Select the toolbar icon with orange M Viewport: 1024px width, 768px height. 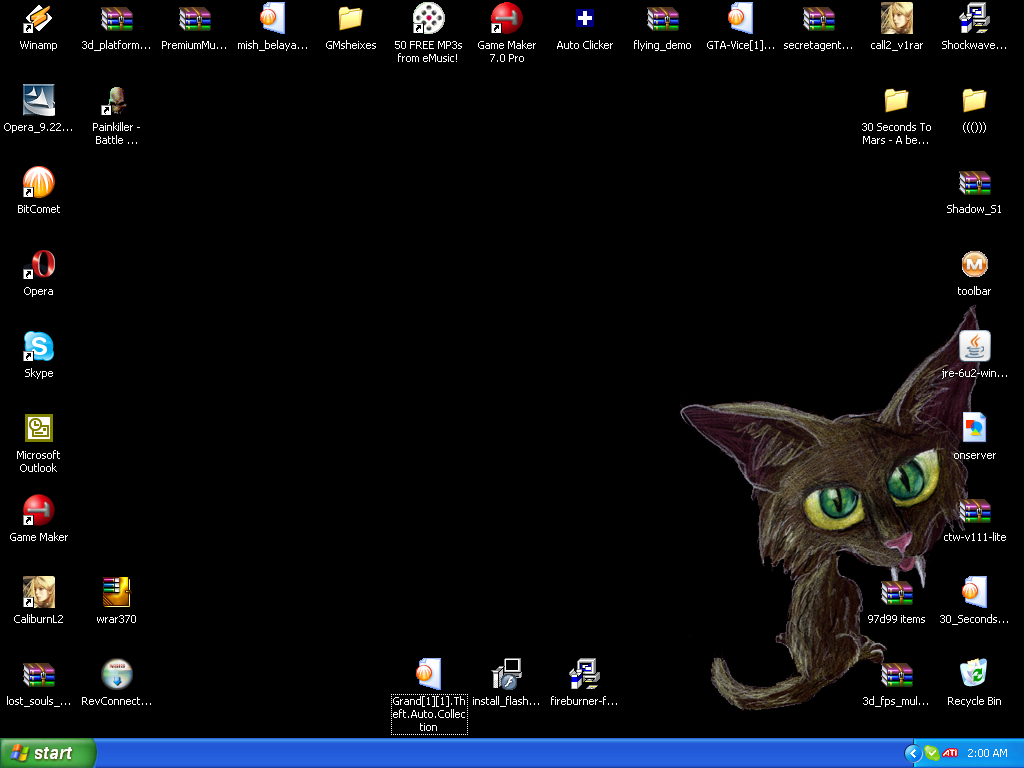click(974, 264)
